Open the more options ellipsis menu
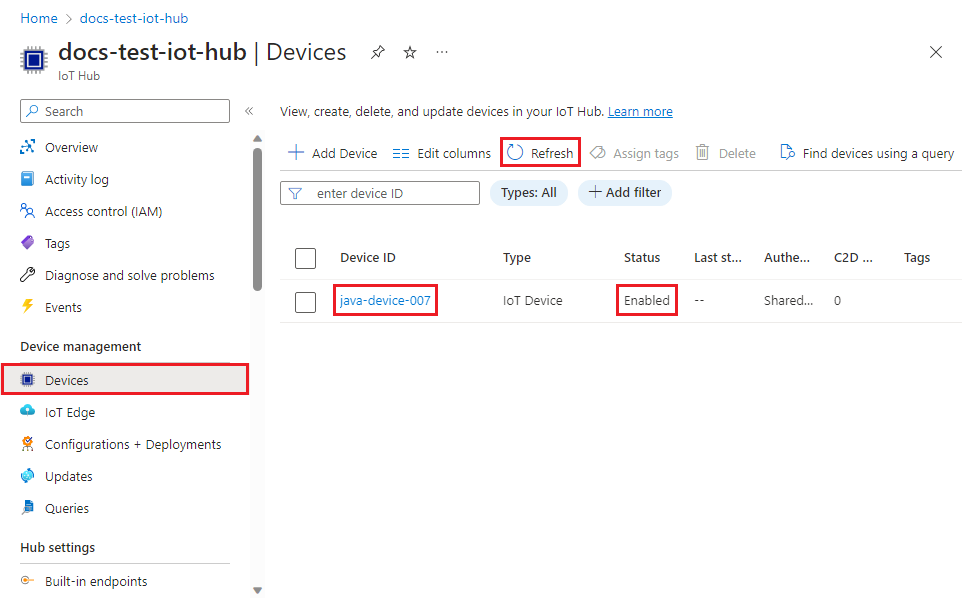Image resolution: width=972 pixels, height=598 pixels. point(441,52)
